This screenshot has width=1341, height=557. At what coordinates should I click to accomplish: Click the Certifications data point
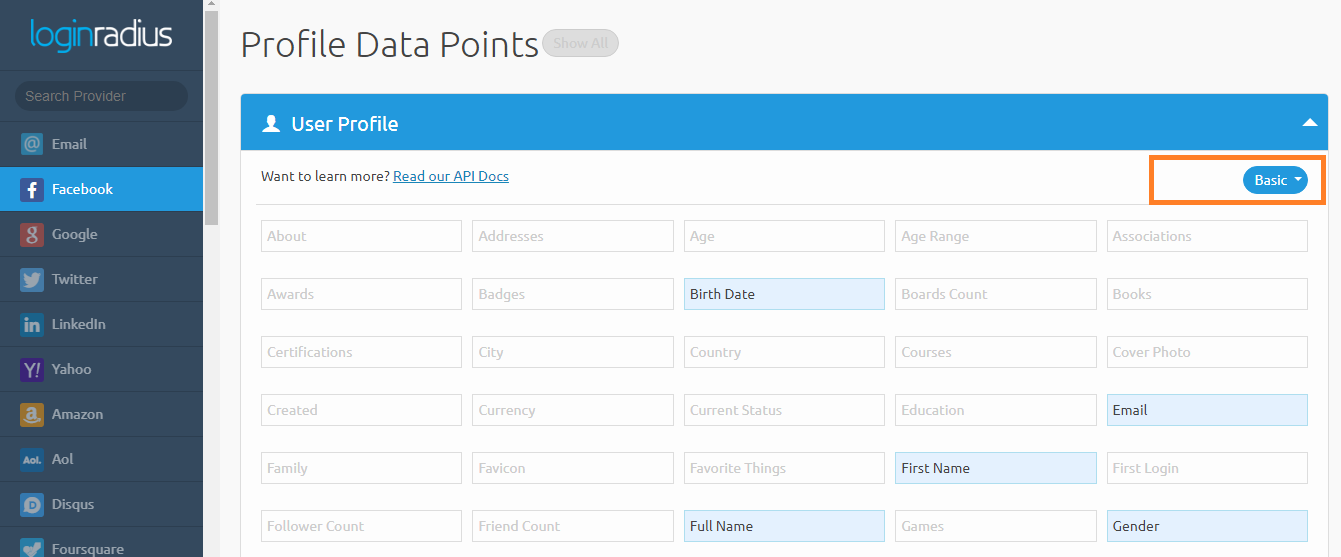[361, 352]
